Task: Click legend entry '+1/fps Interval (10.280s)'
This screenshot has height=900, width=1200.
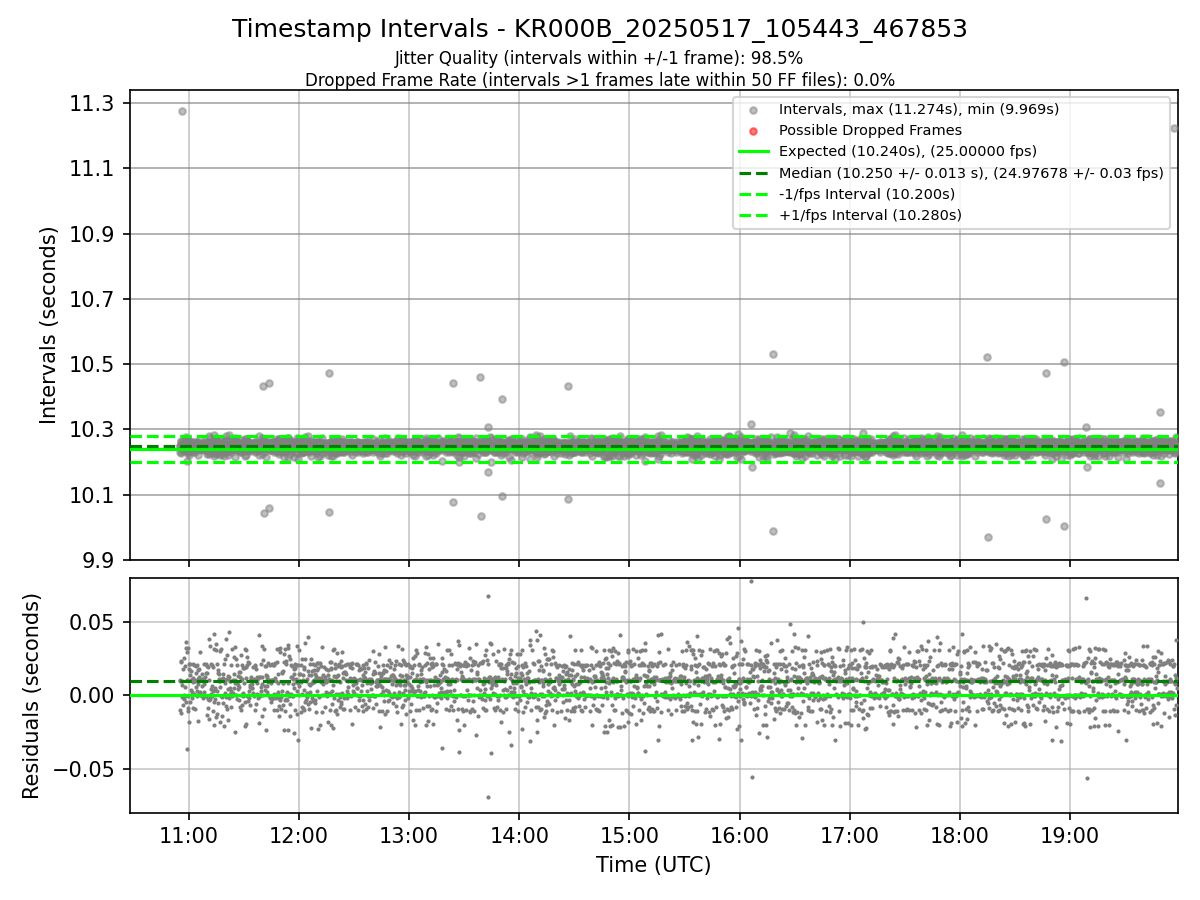Action: [x=869, y=215]
